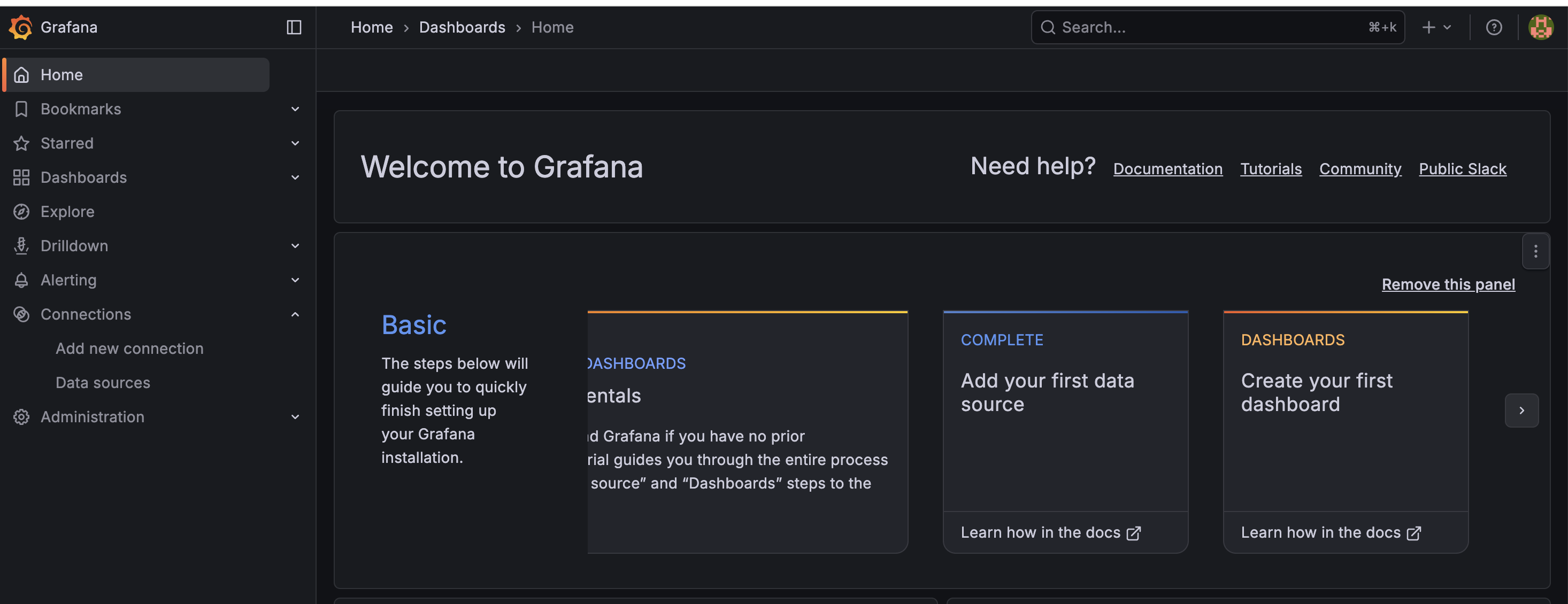Viewport: 1568px width, 604px height.
Task: Click Learn how in docs for data source
Action: (1051, 533)
